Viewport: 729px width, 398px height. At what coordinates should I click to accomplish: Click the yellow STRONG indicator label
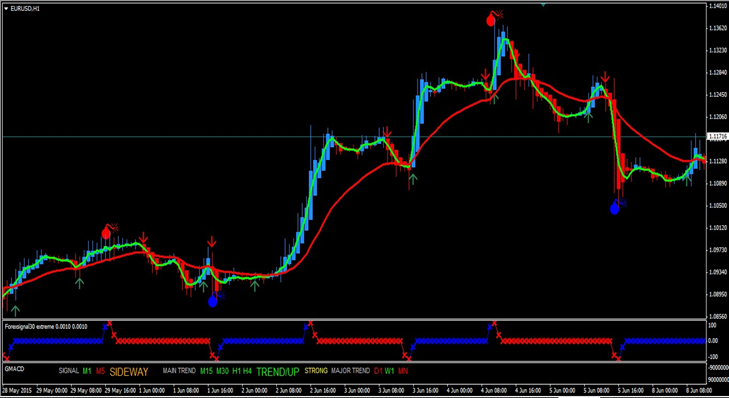pos(316,371)
